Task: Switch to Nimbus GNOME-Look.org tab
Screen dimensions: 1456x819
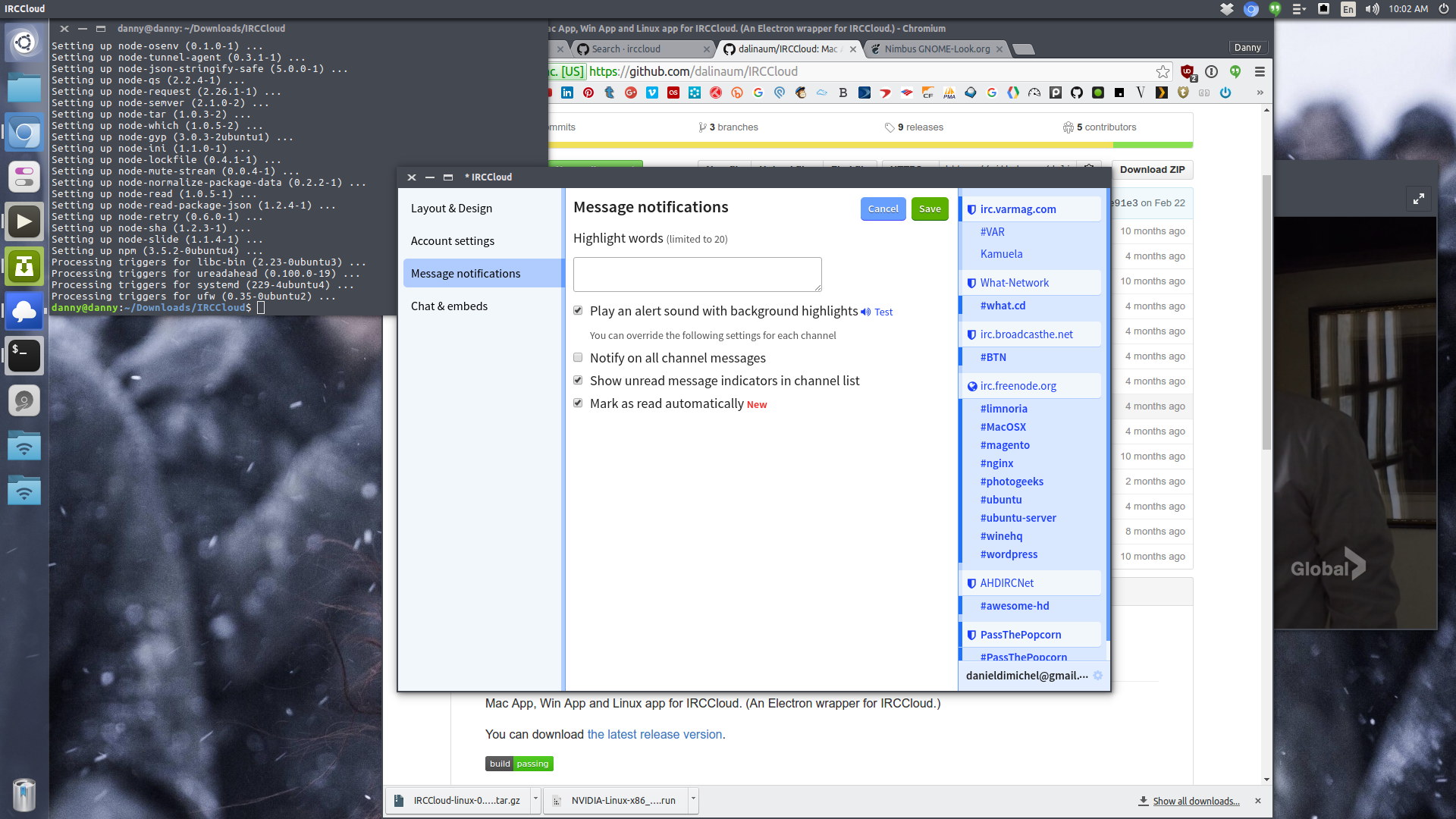Action: [937, 49]
